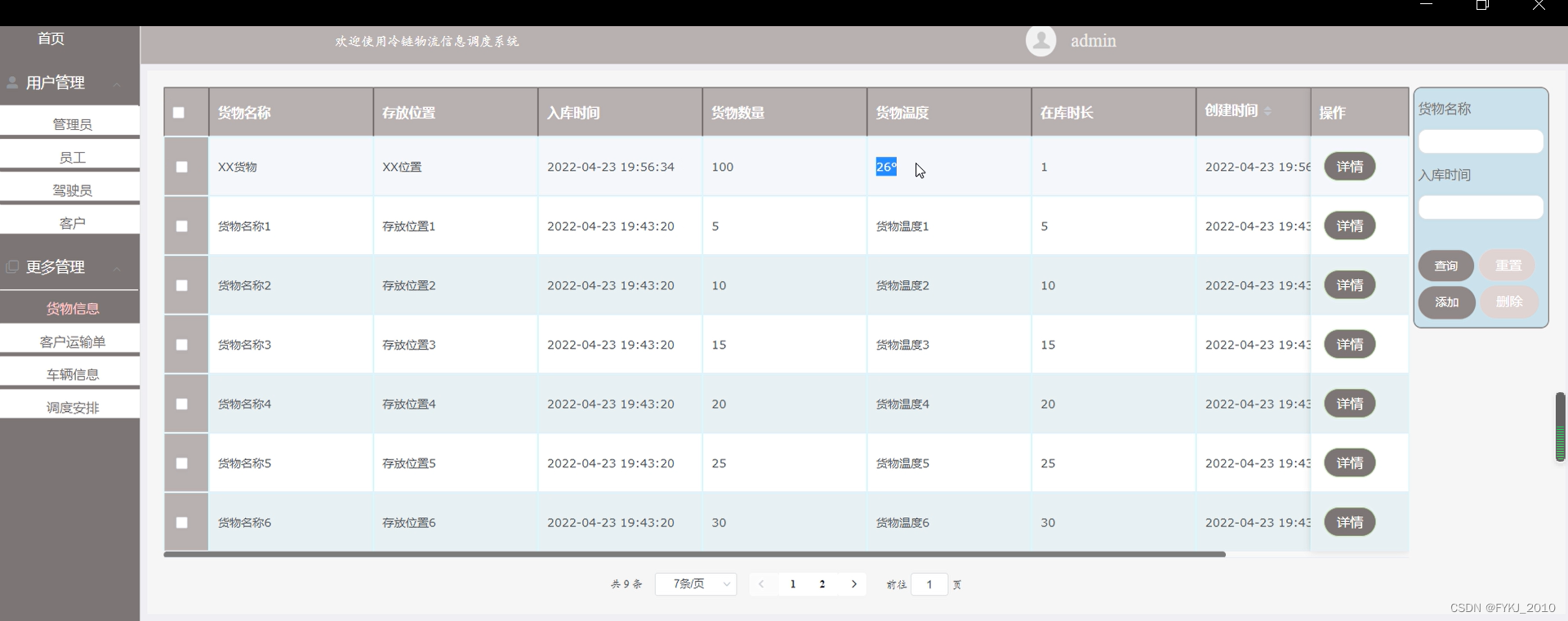Image resolution: width=1568 pixels, height=621 pixels.
Task: Click the 删除 delete button
Action: pyautogui.click(x=1508, y=302)
